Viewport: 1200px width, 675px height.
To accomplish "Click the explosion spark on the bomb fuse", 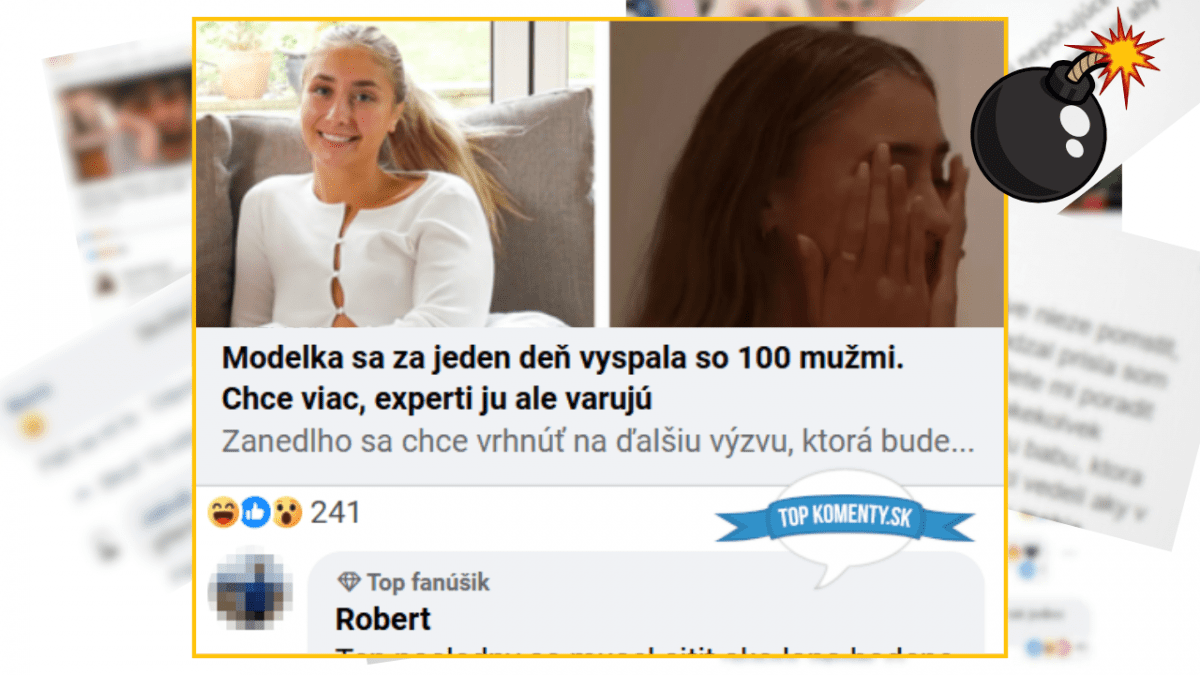I will (x=1125, y=52).
